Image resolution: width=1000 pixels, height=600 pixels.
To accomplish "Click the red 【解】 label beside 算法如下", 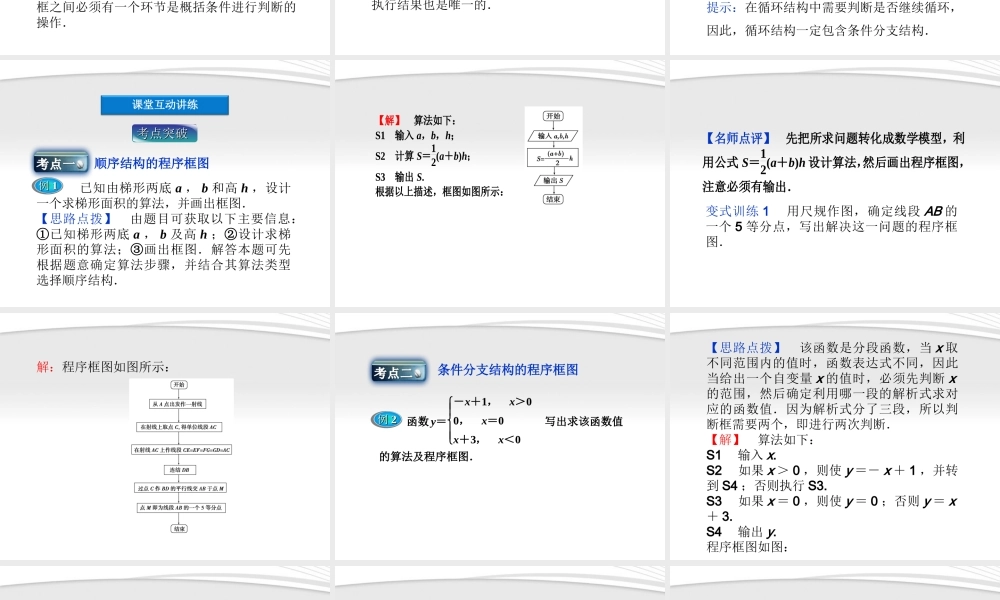I will click(389, 120).
